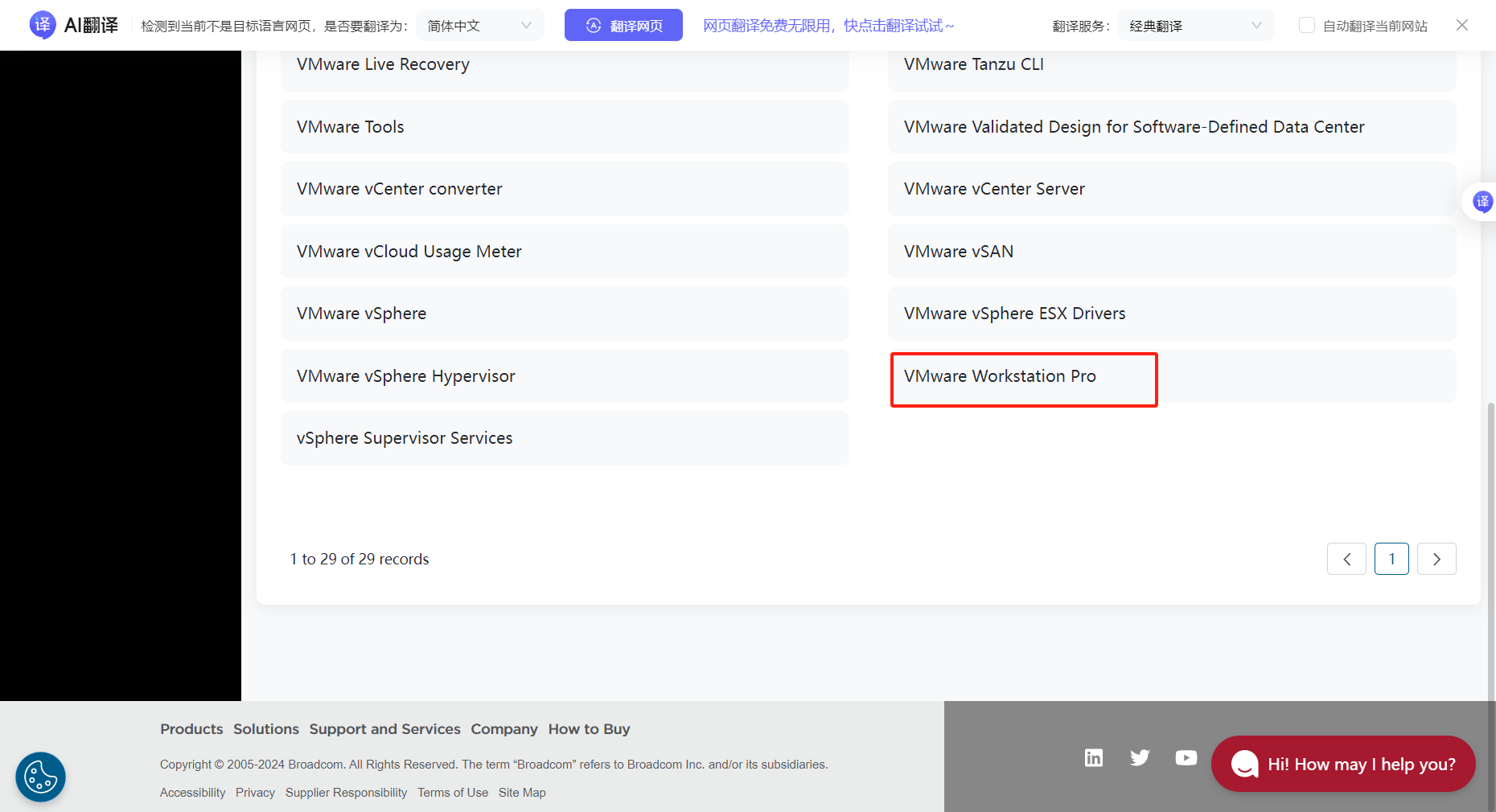Open Site Map footer link
Image resolution: width=1496 pixels, height=812 pixels.
tap(522, 793)
